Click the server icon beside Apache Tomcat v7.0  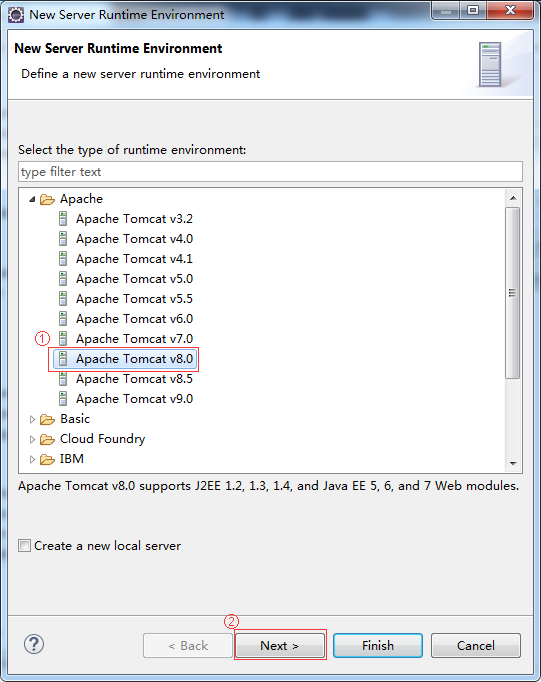(x=63, y=339)
